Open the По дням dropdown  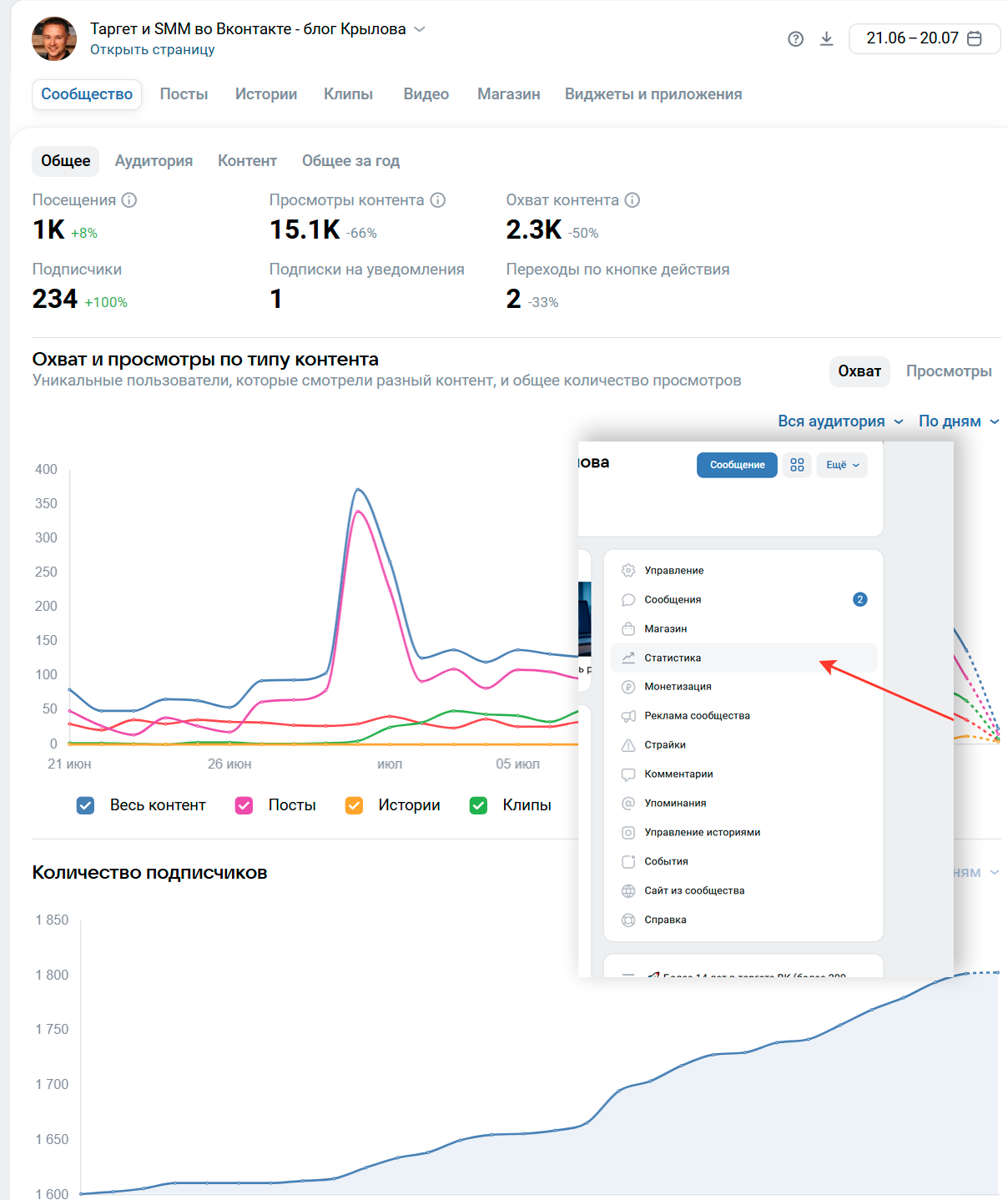click(x=959, y=421)
